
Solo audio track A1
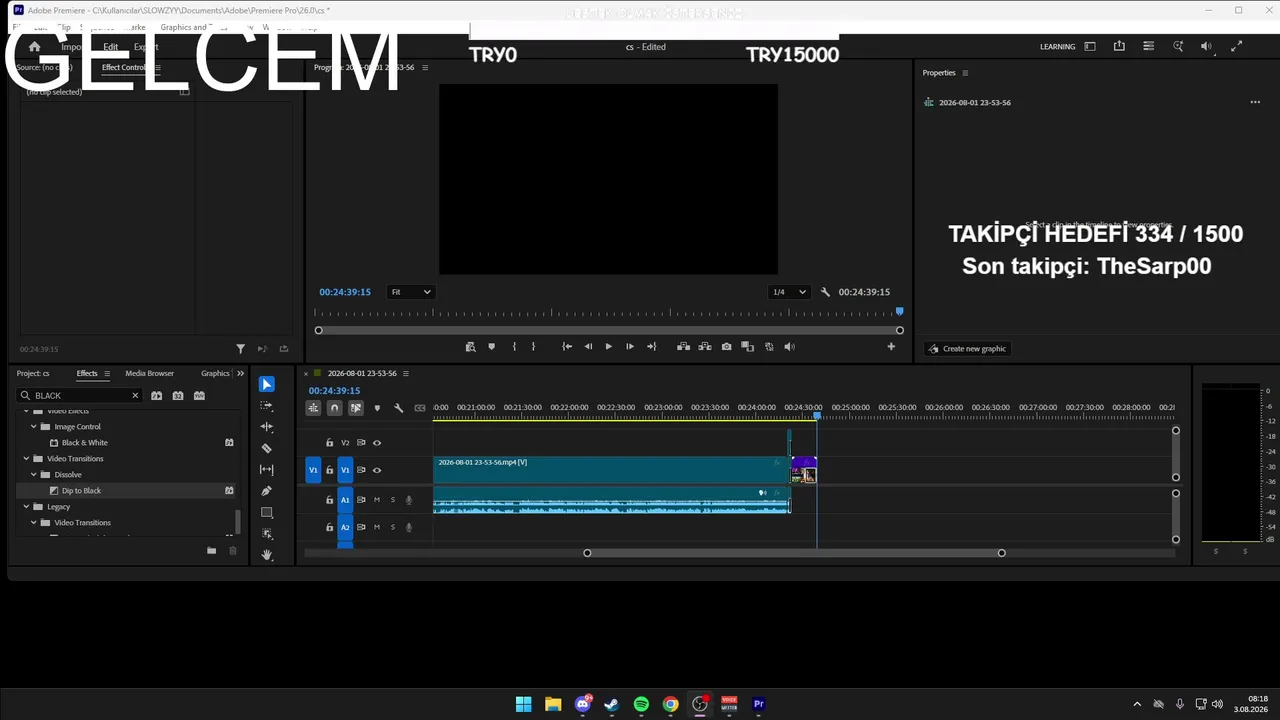392,500
